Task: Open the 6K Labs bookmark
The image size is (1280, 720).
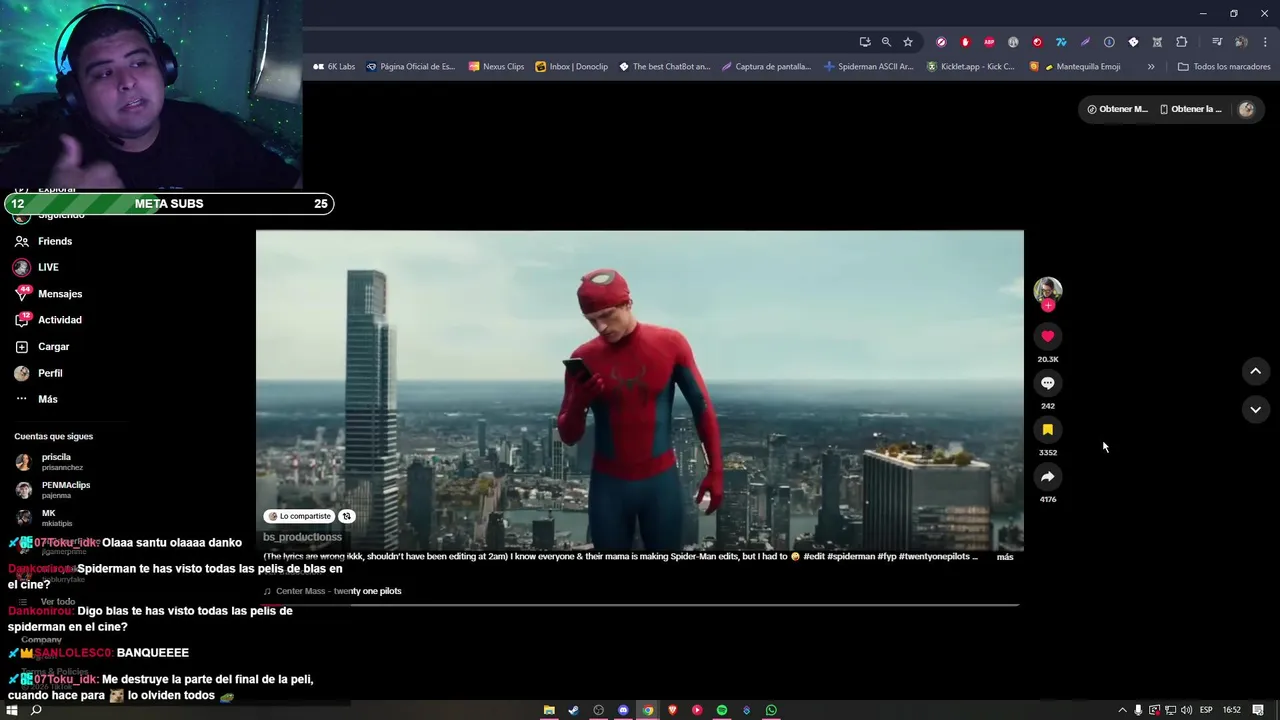Action: tap(334, 67)
